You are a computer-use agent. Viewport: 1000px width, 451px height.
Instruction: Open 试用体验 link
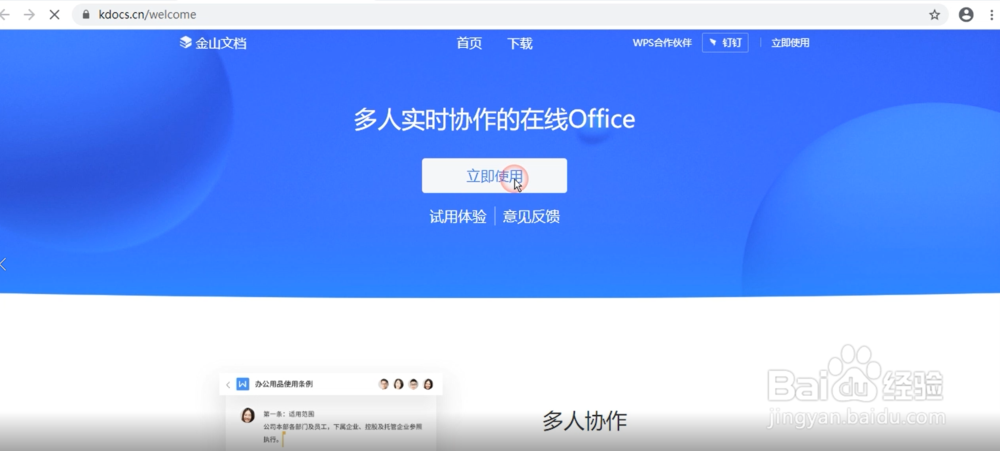click(x=458, y=216)
